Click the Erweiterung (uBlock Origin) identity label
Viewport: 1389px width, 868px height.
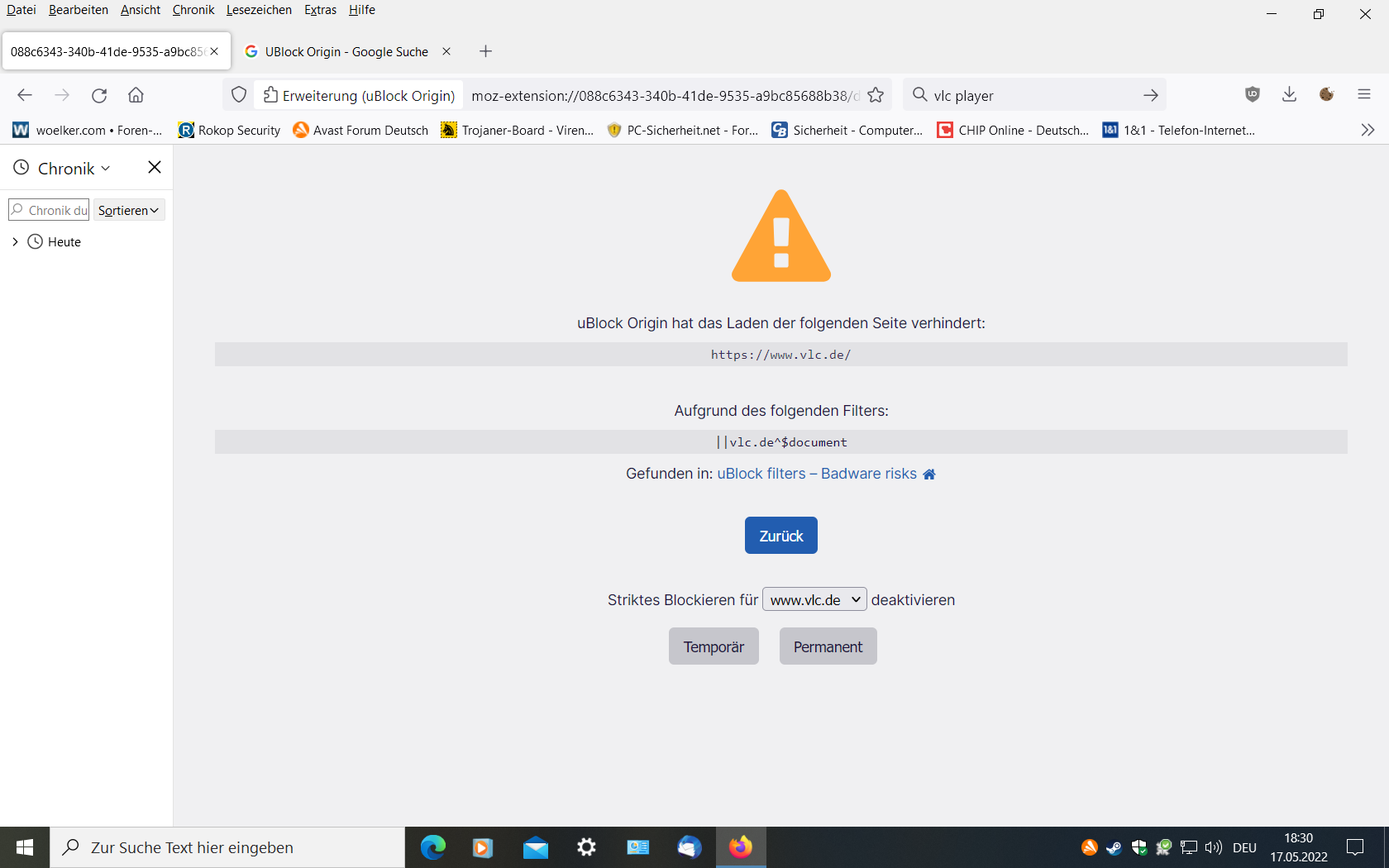tap(359, 95)
